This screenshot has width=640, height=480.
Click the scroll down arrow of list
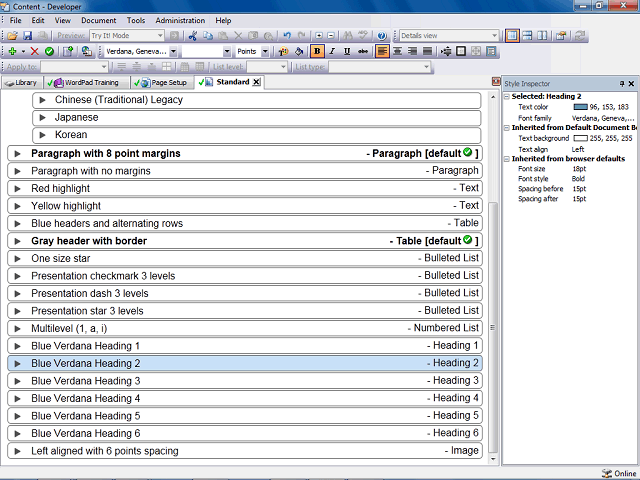tap(493, 459)
